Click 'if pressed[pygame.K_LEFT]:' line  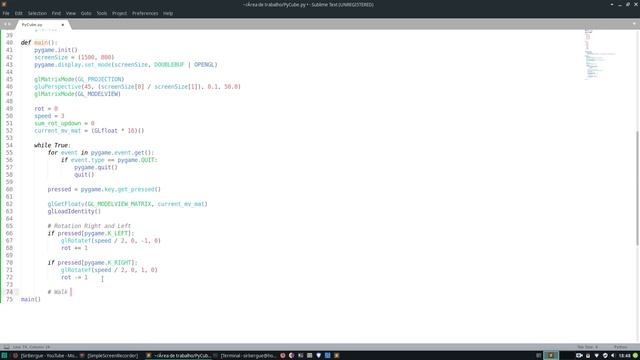coord(91,233)
